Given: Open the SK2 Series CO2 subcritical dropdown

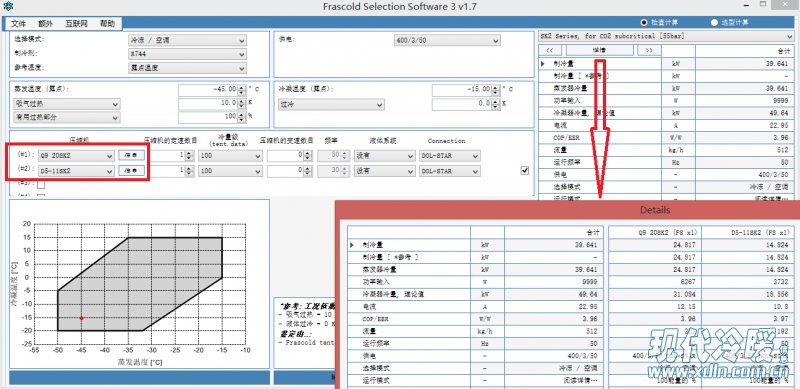Looking at the screenshot, I should [x=666, y=36].
